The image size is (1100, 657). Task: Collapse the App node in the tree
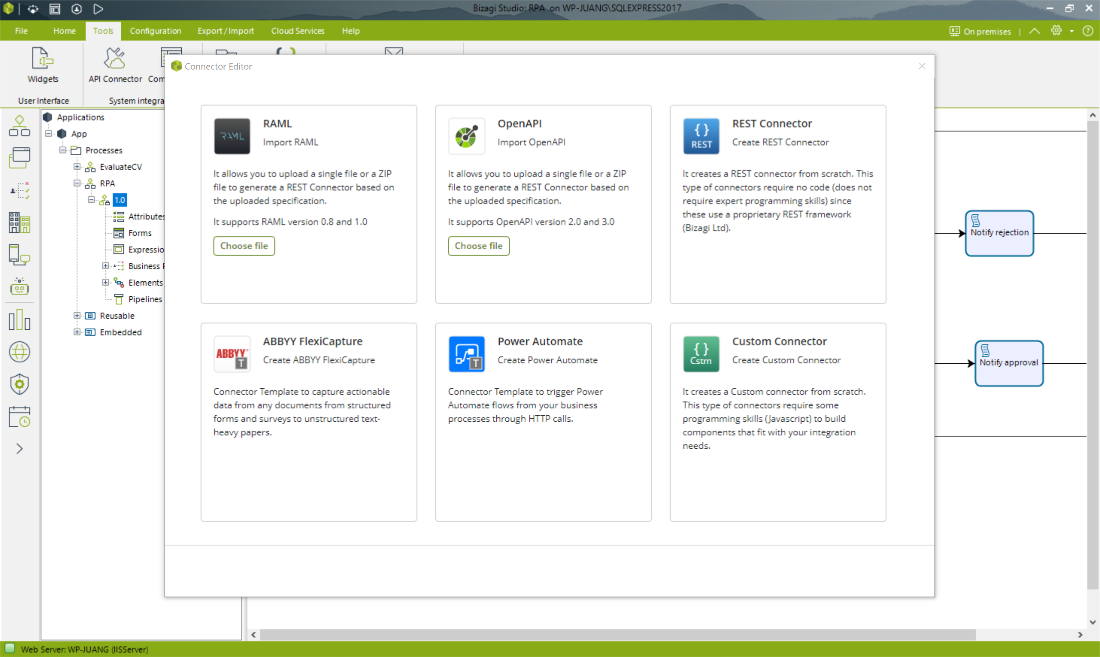pyautogui.click(x=48, y=133)
